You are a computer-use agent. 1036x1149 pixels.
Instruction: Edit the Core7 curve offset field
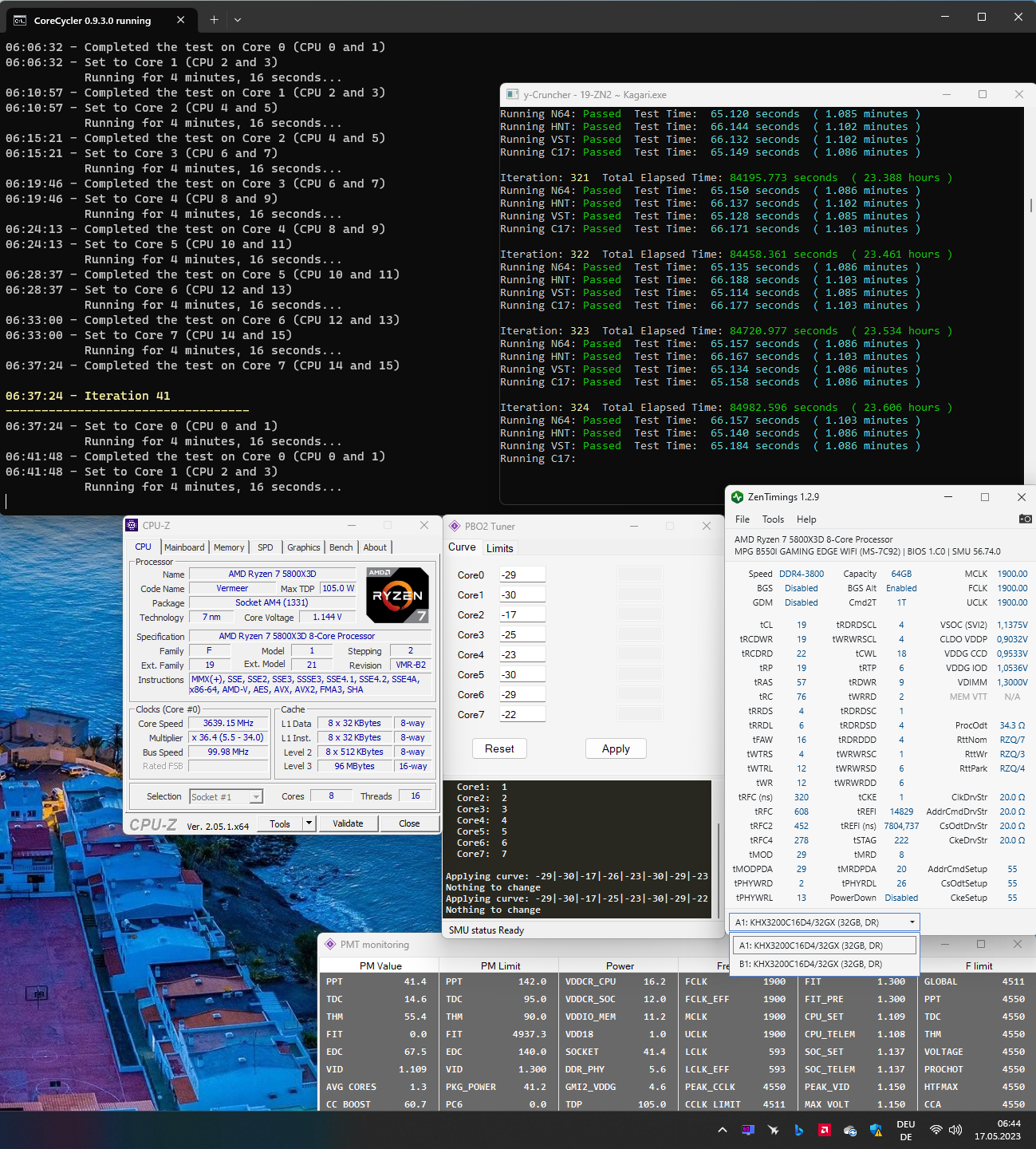coord(522,714)
